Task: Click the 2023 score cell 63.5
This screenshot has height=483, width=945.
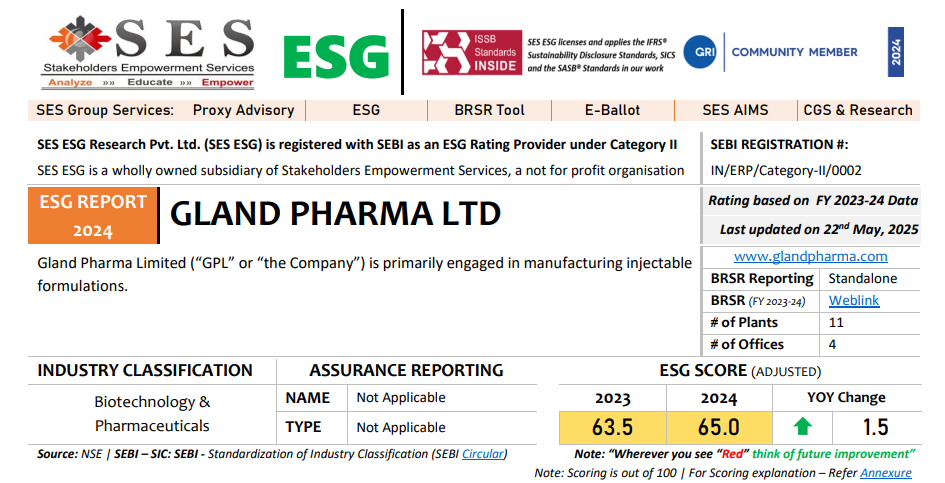Action: click(x=612, y=428)
